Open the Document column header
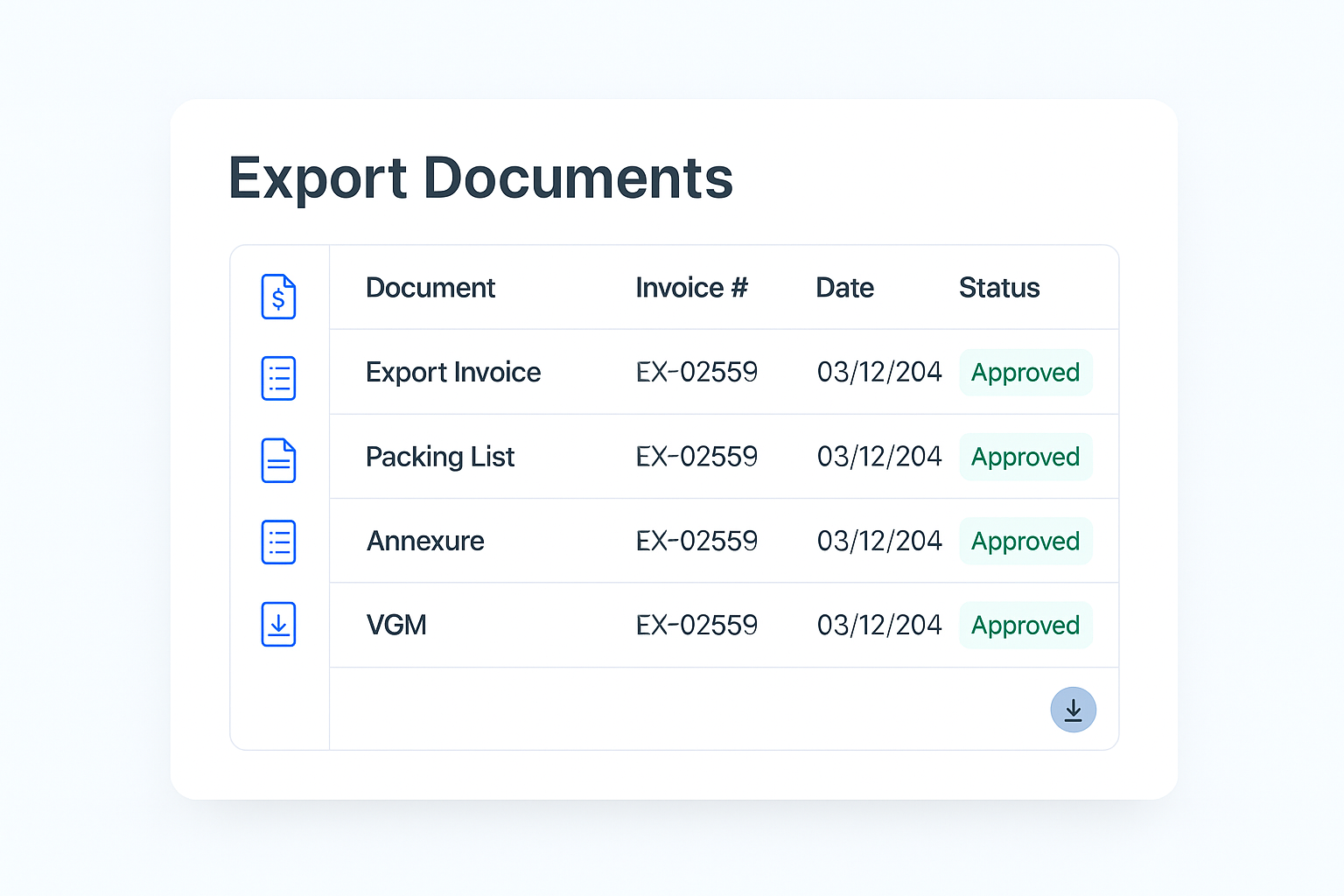The image size is (1344, 896). tap(430, 287)
